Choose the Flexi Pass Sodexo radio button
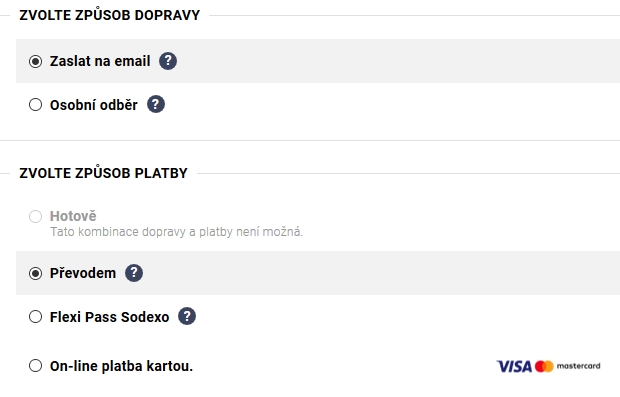 coord(36,317)
